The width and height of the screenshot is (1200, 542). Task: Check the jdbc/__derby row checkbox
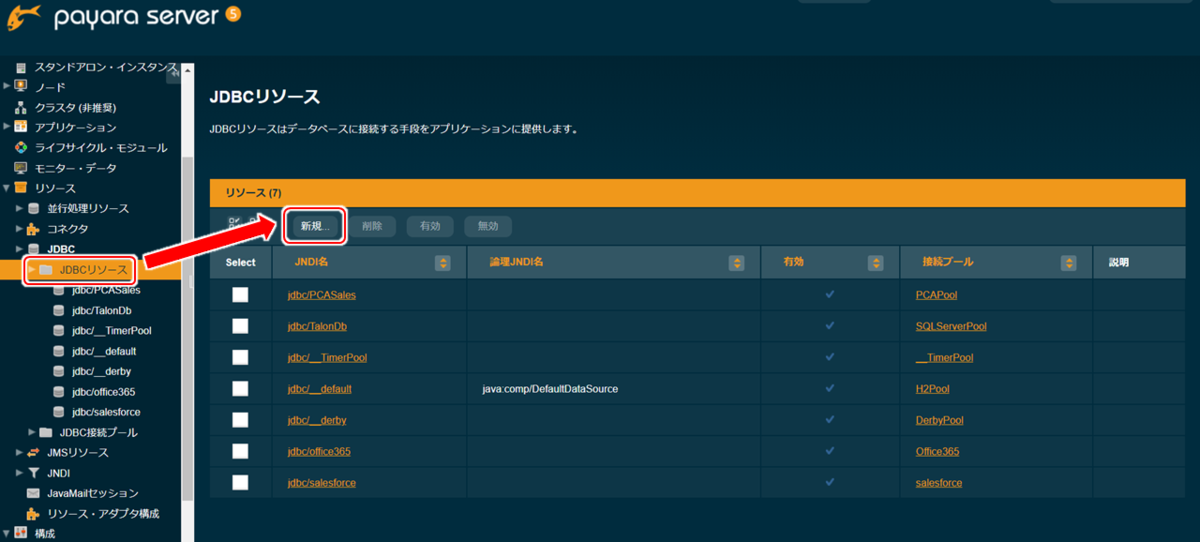point(240,420)
